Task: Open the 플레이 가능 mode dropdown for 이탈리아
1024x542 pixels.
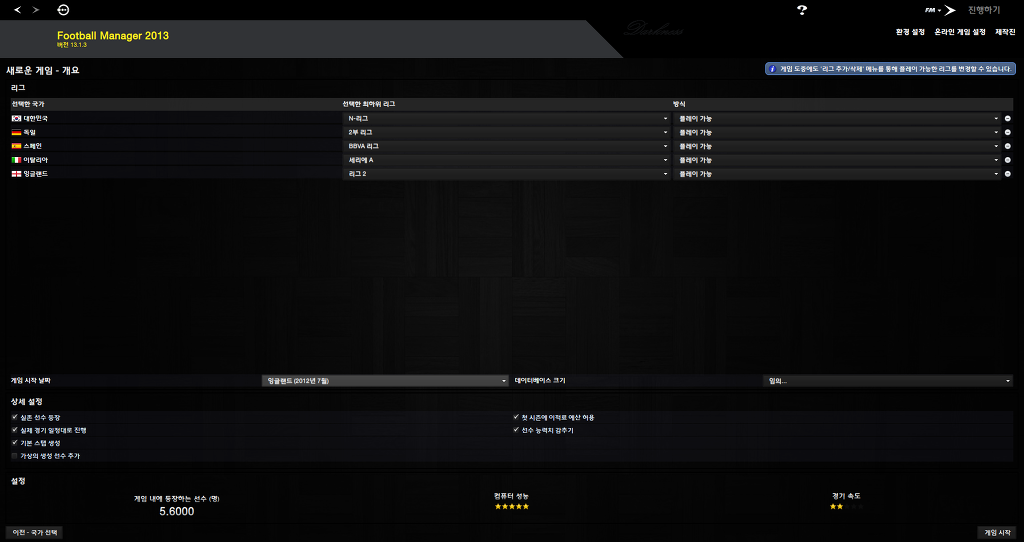Action: 837,160
